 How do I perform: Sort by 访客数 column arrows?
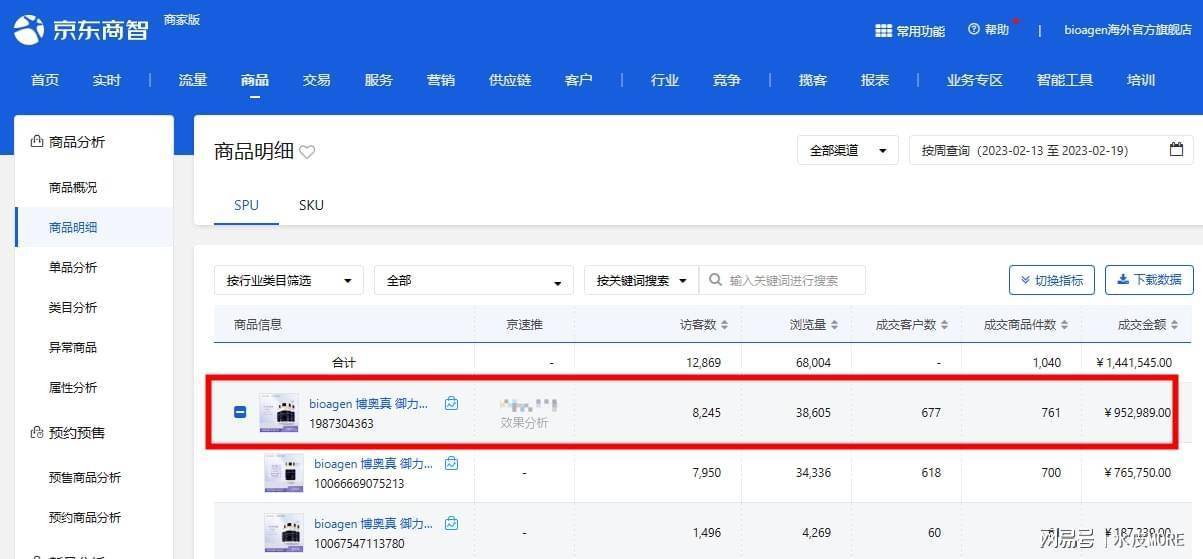pyautogui.click(x=724, y=325)
